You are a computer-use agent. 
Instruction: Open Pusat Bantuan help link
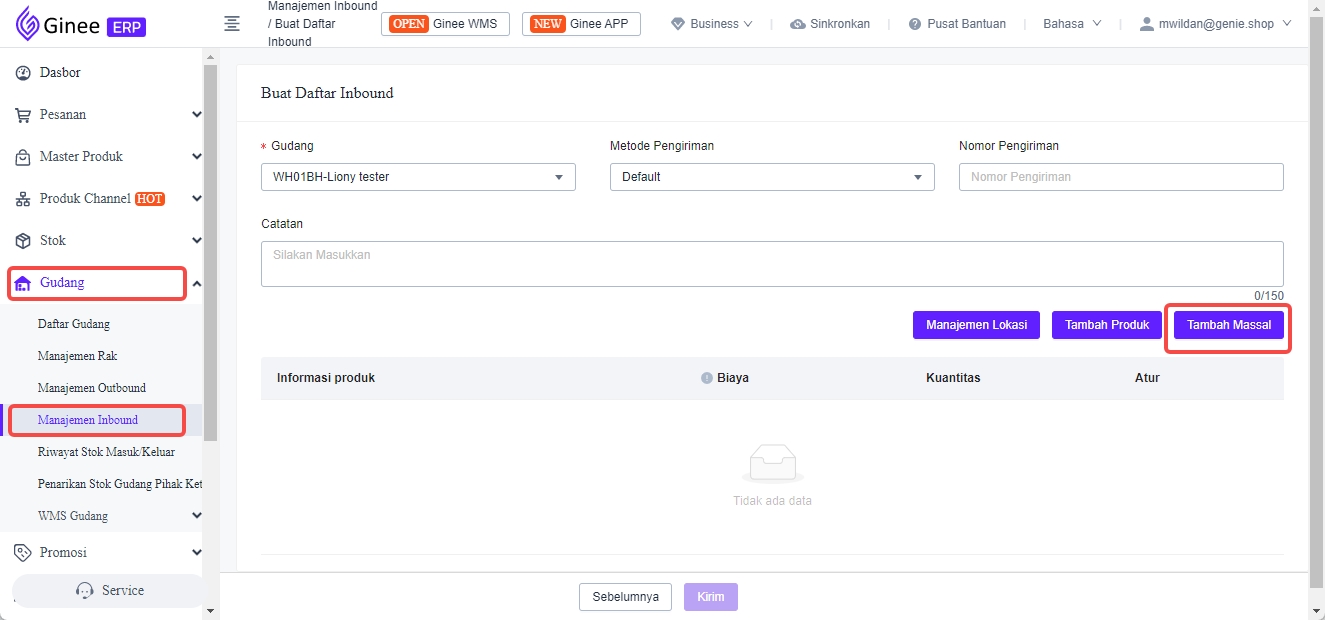tap(957, 24)
